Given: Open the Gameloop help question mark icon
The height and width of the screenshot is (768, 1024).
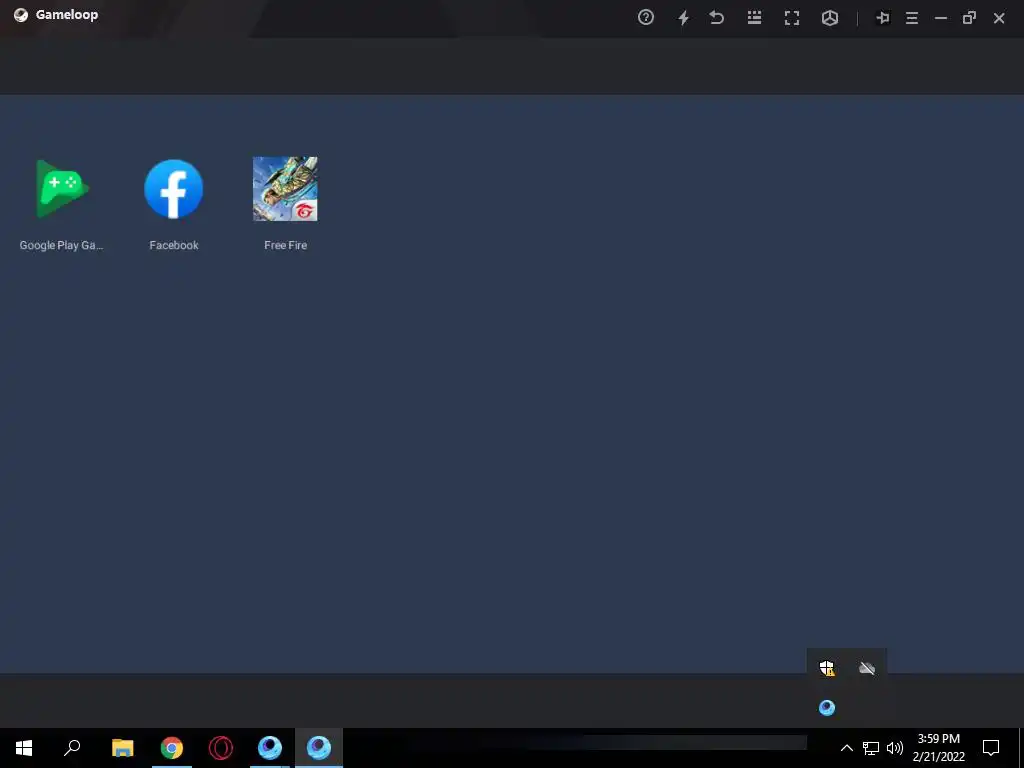Looking at the screenshot, I should 646,18.
